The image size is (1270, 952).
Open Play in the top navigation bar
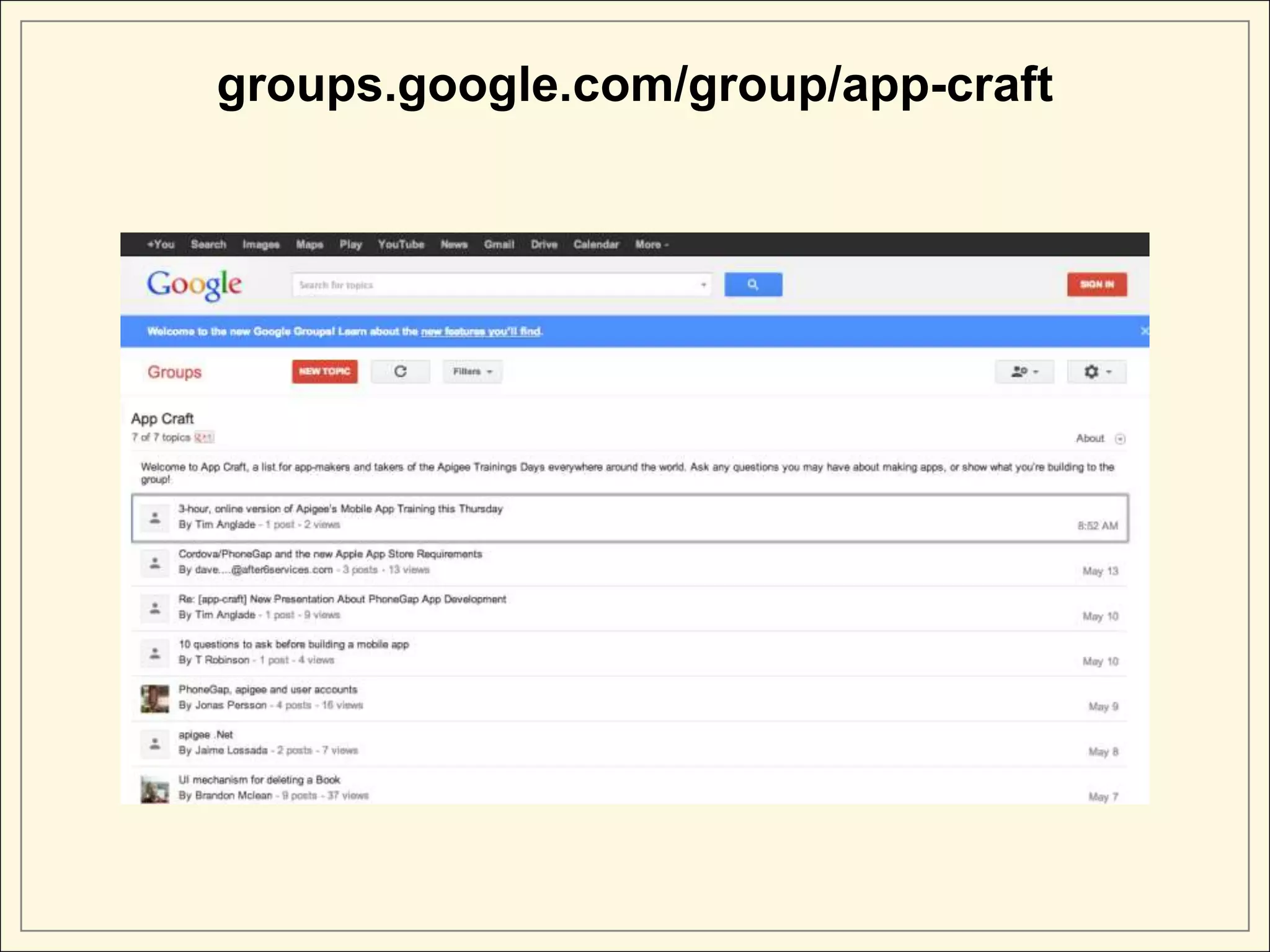(351, 244)
